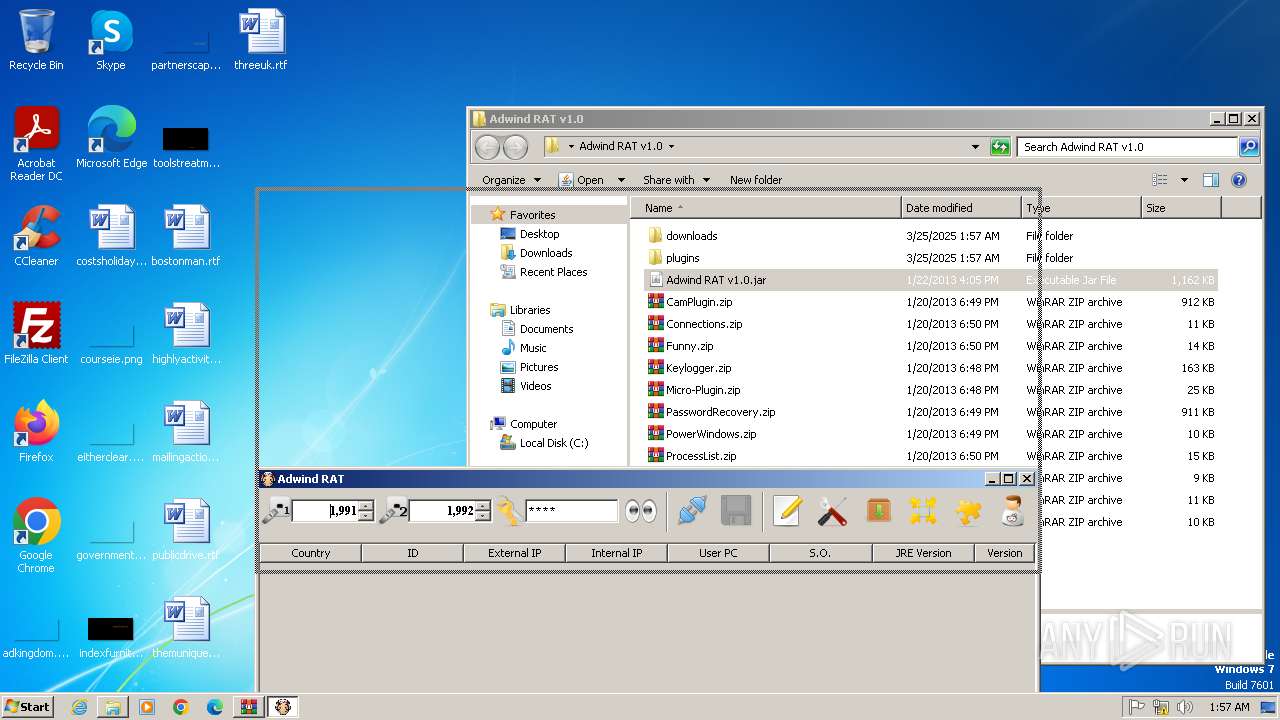Select the Keylogger.zip file
Screen dimensions: 1280x720
[698, 368]
